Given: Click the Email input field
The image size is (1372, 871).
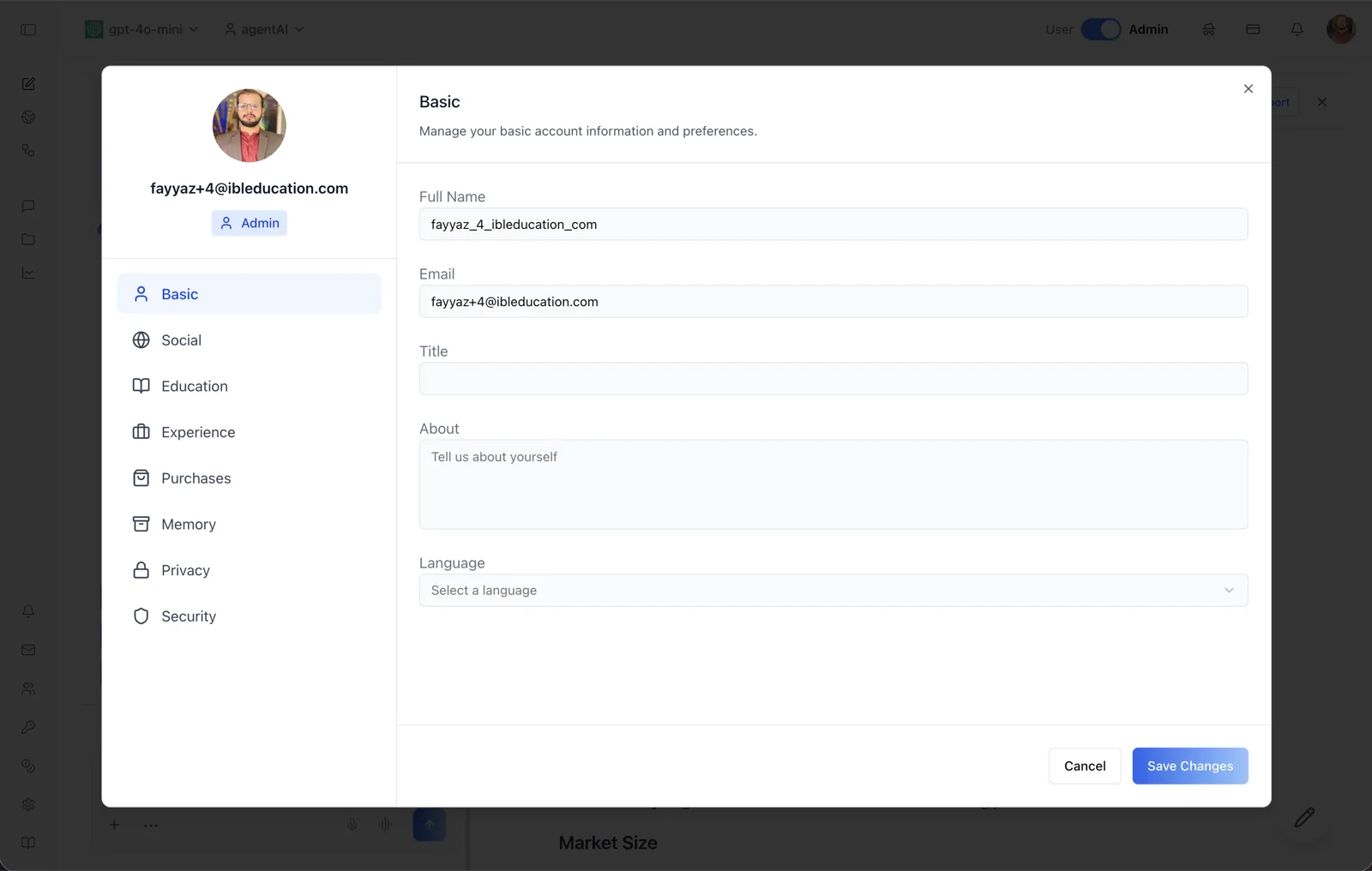Looking at the screenshot, I should tap(833, 302).
